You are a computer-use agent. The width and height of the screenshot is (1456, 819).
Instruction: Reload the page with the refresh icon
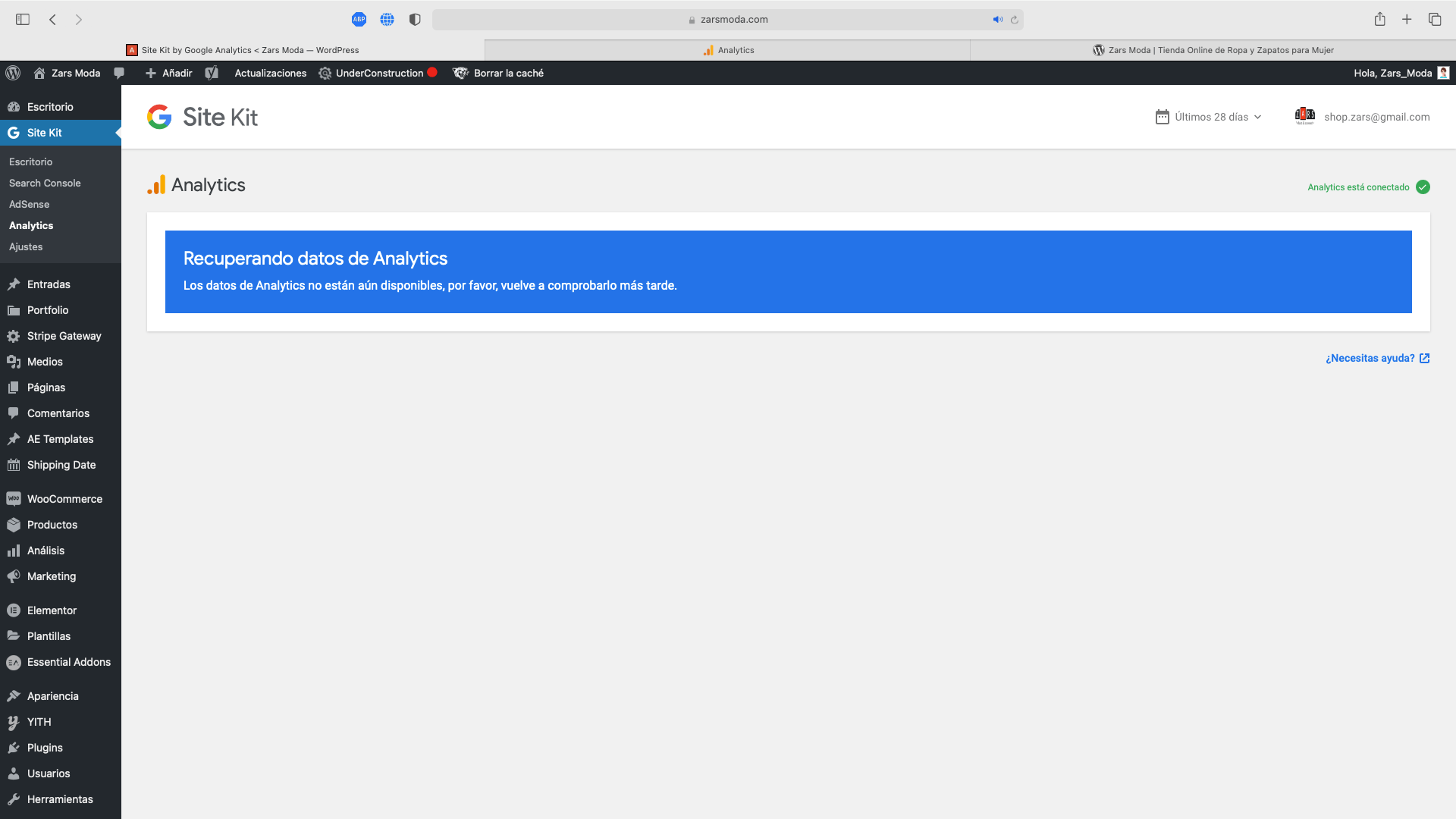(x=1014, y=20)
